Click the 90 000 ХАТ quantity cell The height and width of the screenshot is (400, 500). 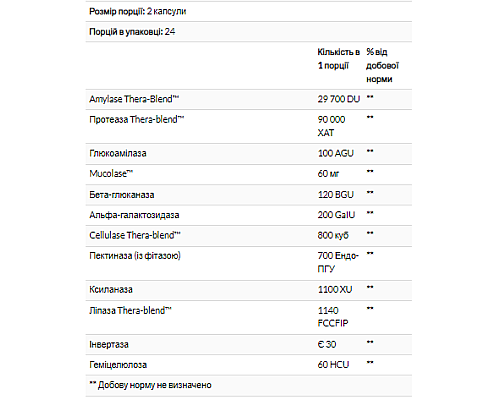pyautogui.click(x=331, y=126)
